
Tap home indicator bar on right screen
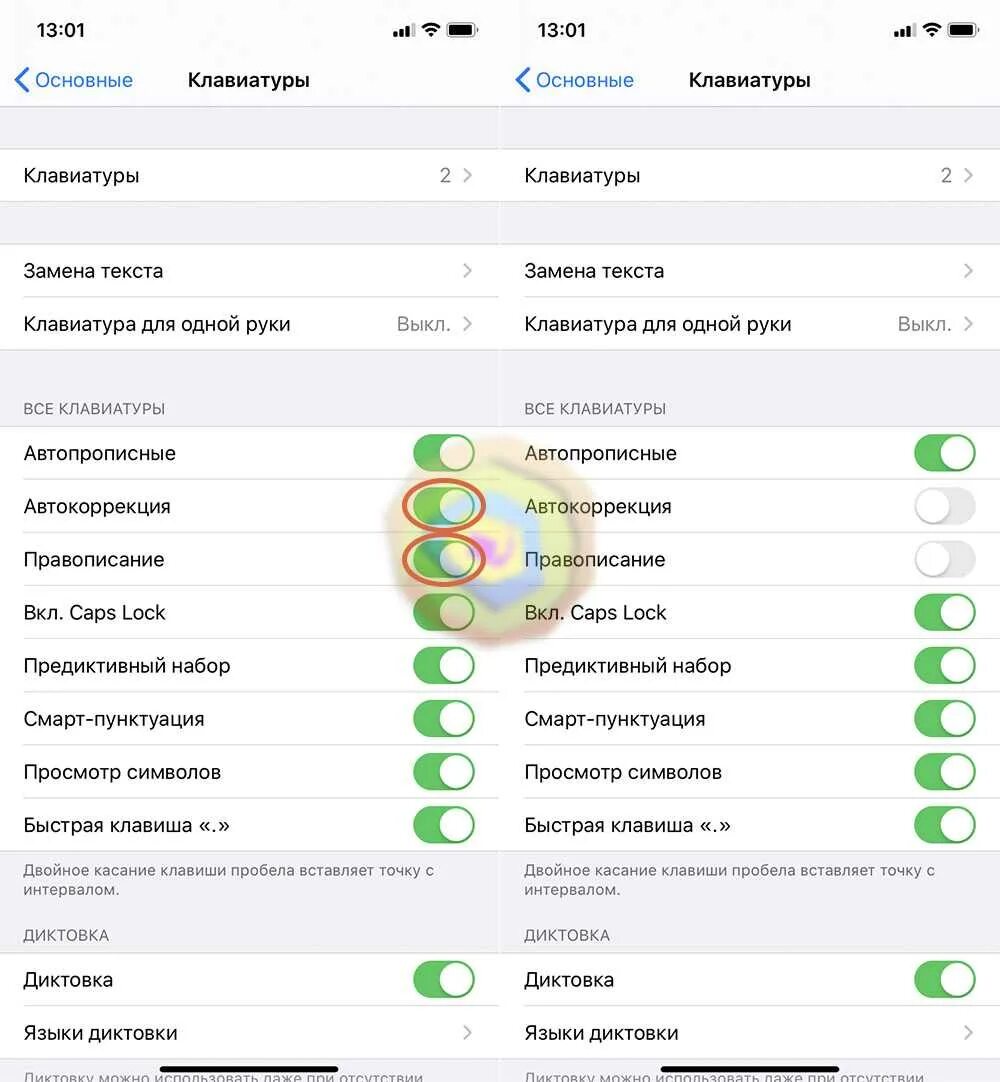750,1069
